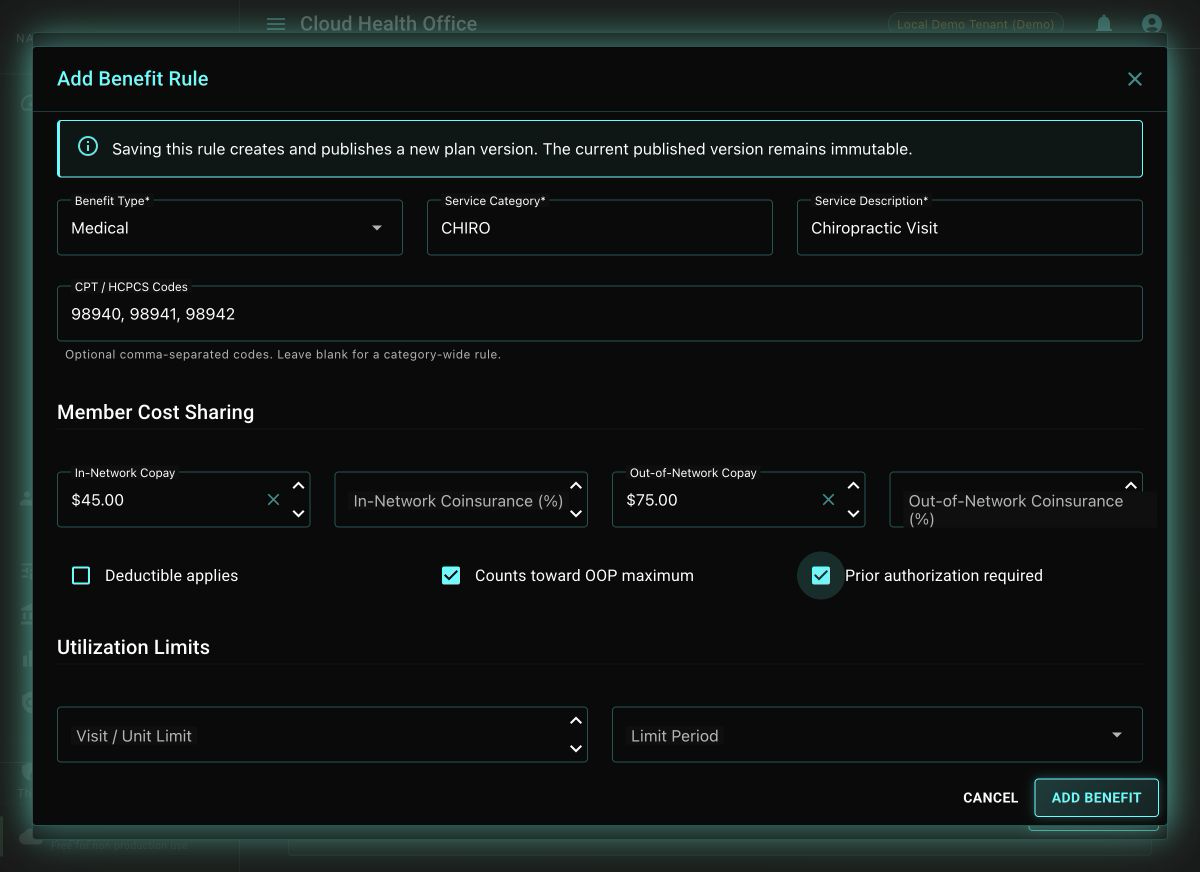The width and height of the screenshot is (1200, 872).
Task: Click the Service Description field
Action: click(970, 228)
